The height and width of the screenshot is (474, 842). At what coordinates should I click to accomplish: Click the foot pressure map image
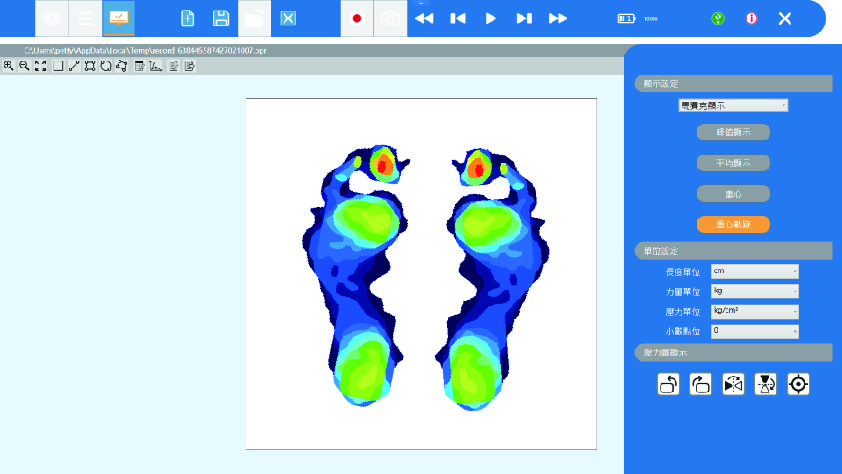click(x=421, y=275)
